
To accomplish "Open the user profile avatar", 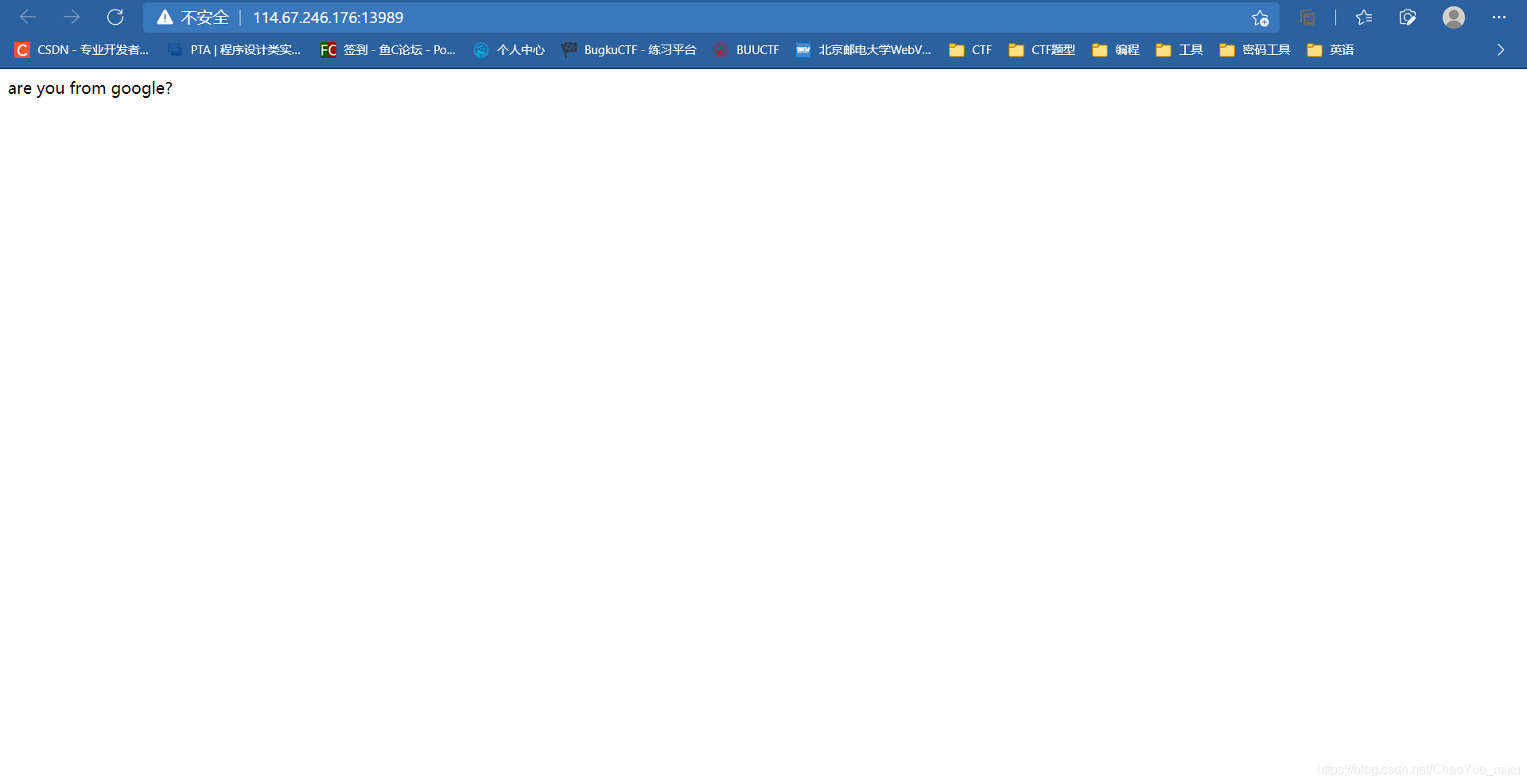I will 1454,17.
